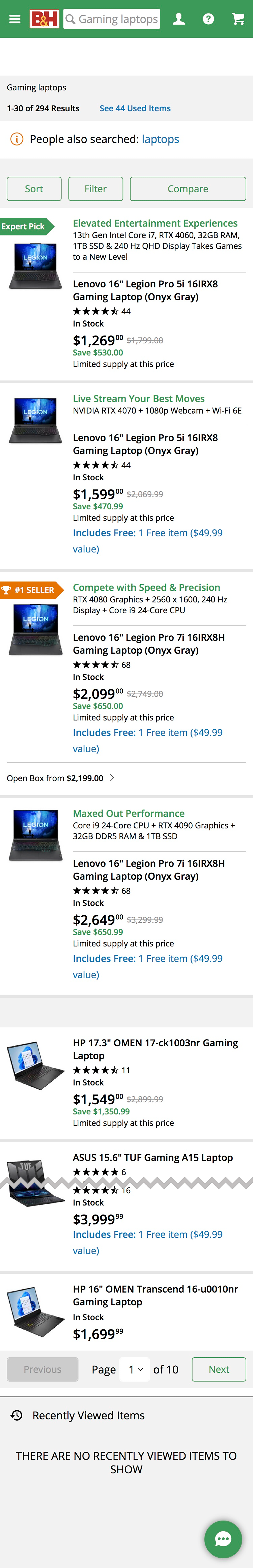Click the laptops suggested search link
Image resolution: width=253 pixels, height=1568 pixels.
(x=161, y=139)
